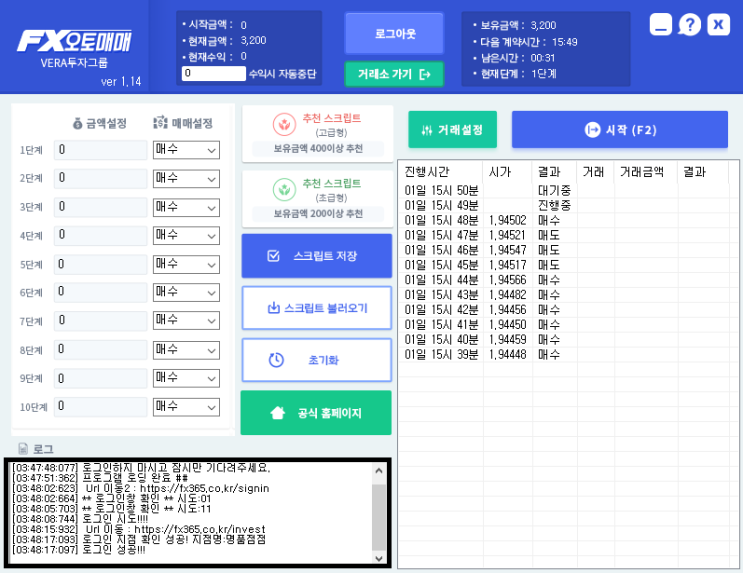Click the 7단계 amount input field

point(100,320)
